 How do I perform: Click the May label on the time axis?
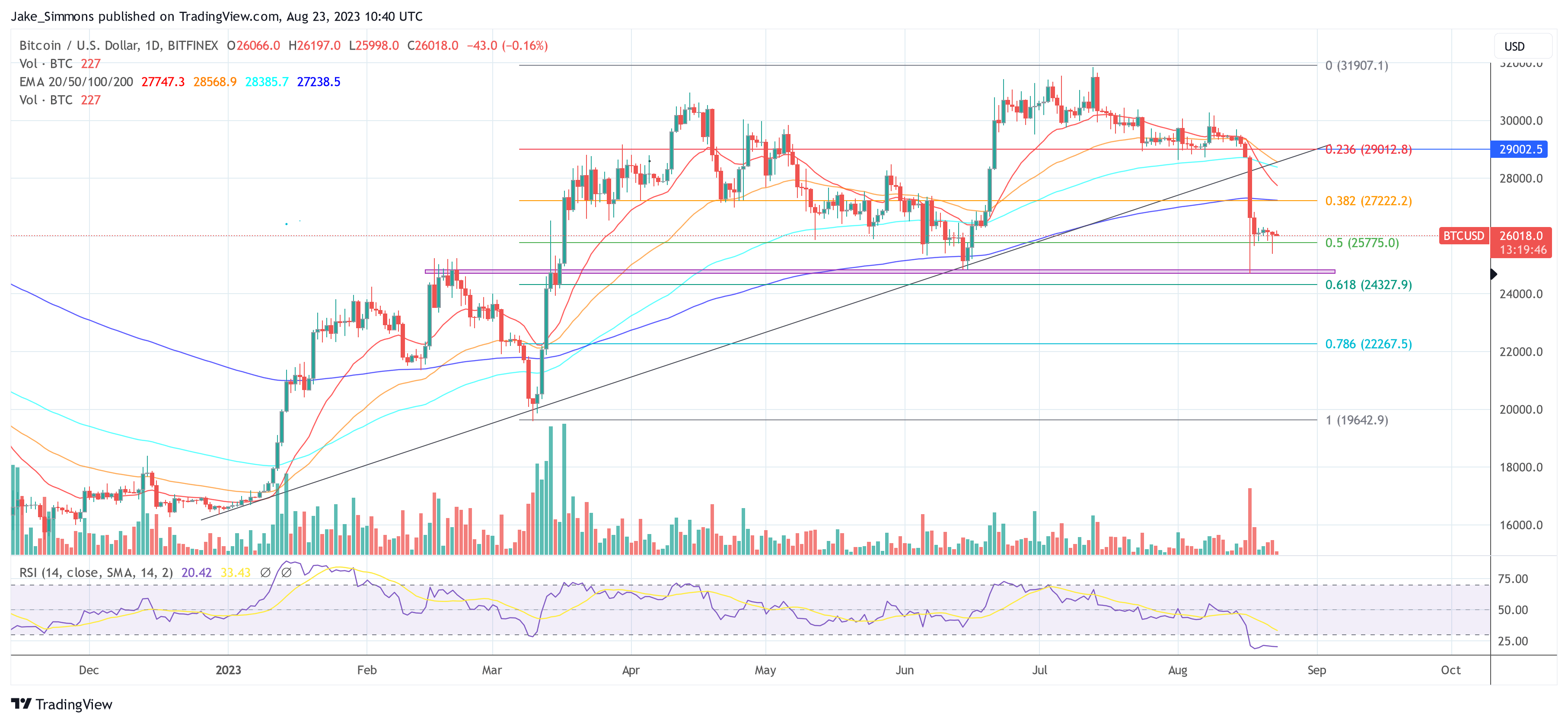click(765, 670)
